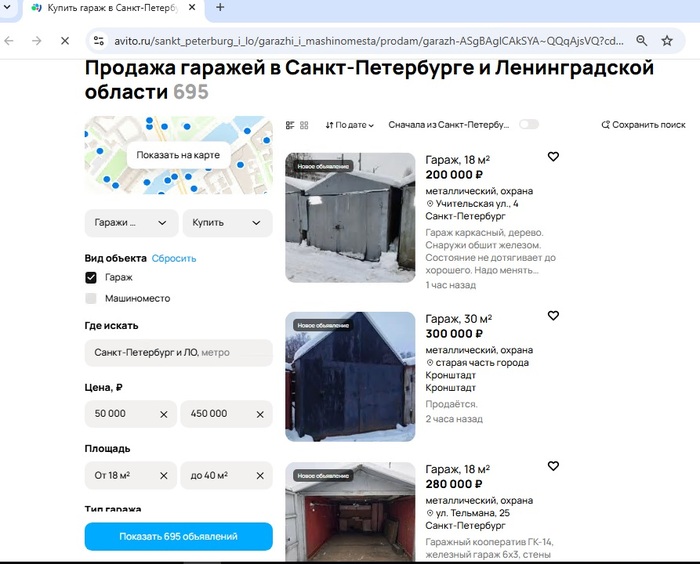
Task: Click heart icon on 280 000 ₽ listing
Action: [x=553, y=466]
